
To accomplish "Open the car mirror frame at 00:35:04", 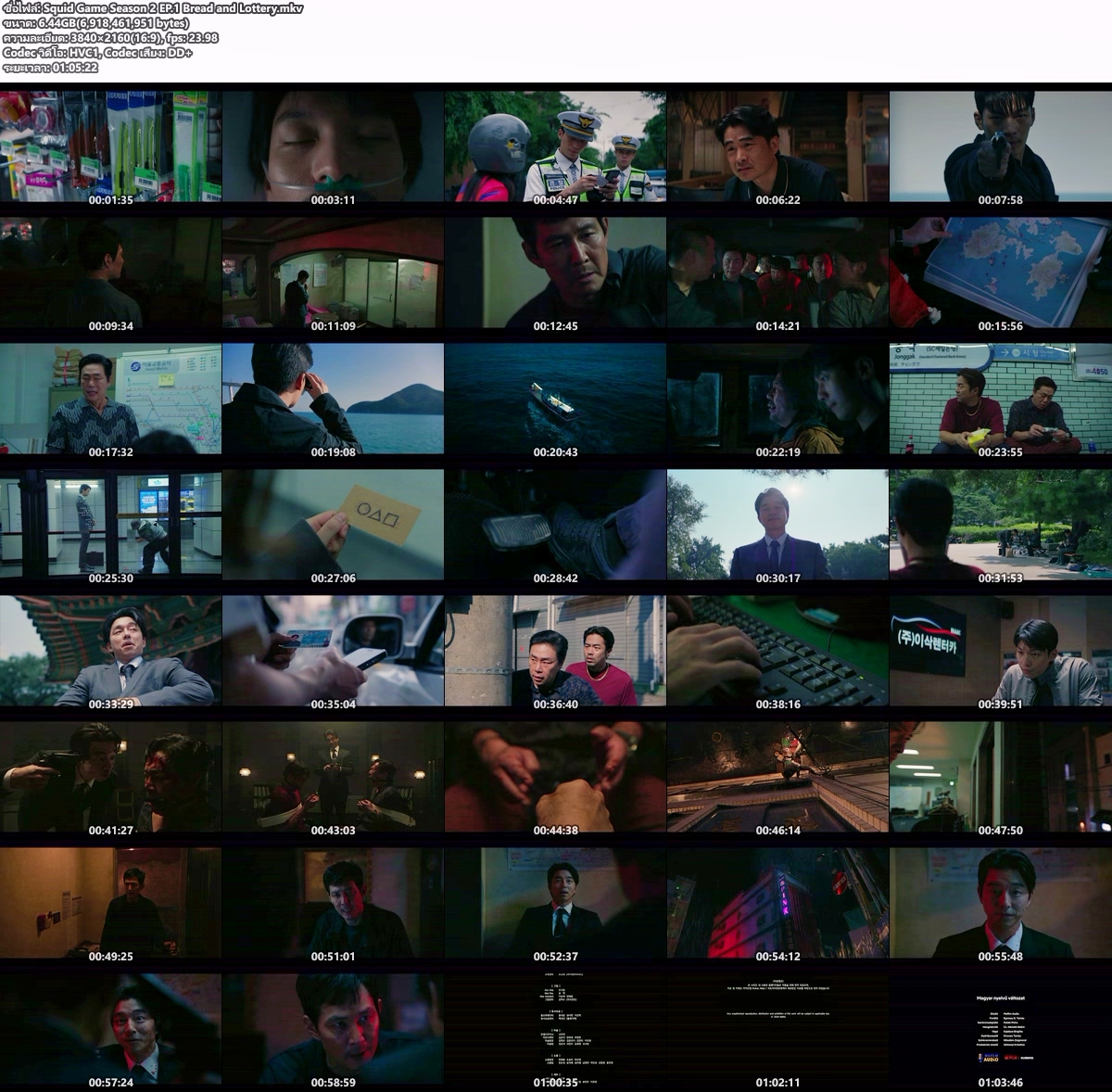I will [334, 651].
